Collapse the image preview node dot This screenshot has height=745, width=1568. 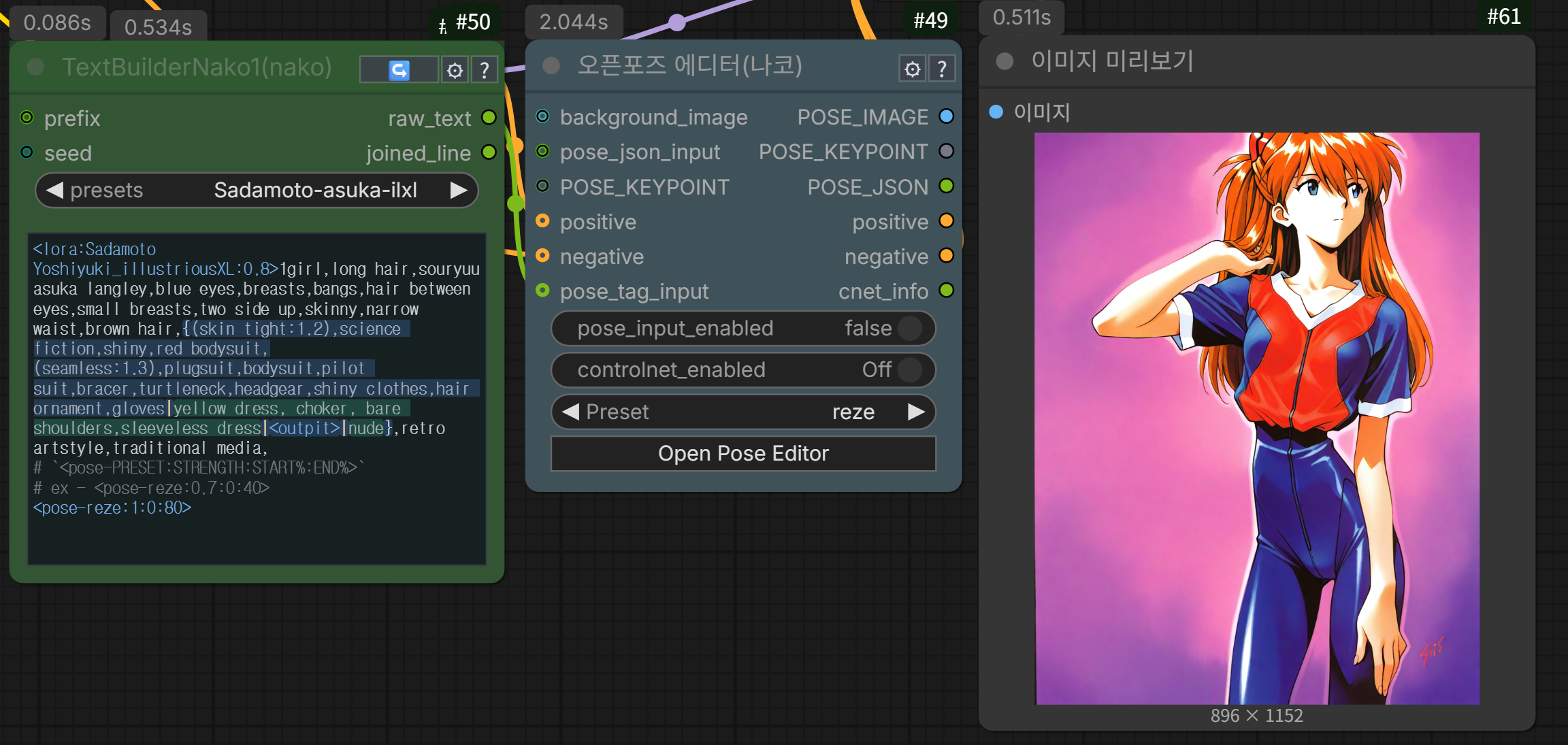(1004, 61)
